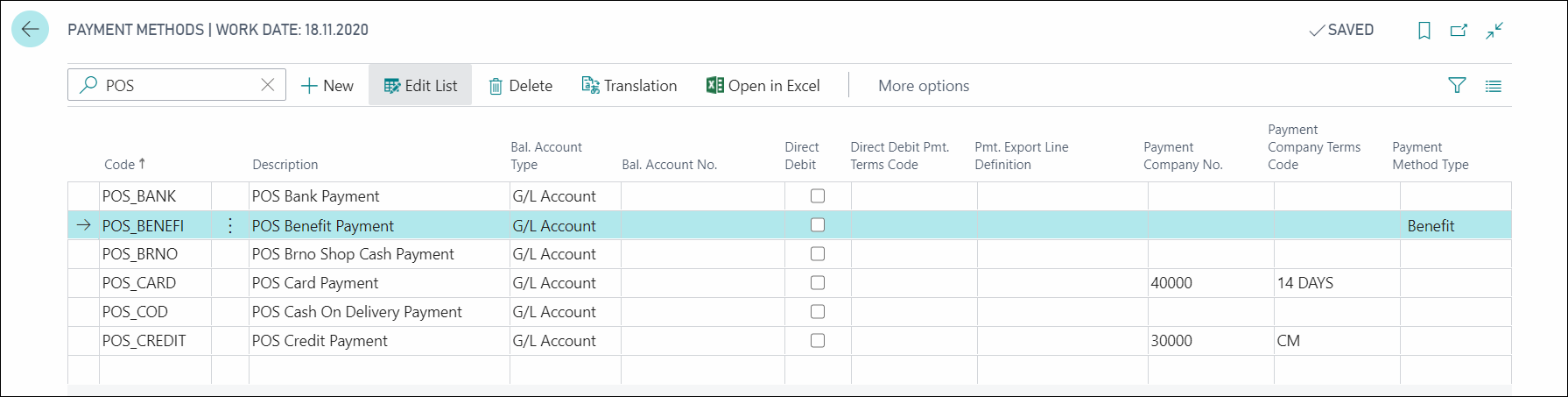Show more options for POS_BENEFI row
The height and width of the screenshot is (397, 1568).
coord(230,225)
